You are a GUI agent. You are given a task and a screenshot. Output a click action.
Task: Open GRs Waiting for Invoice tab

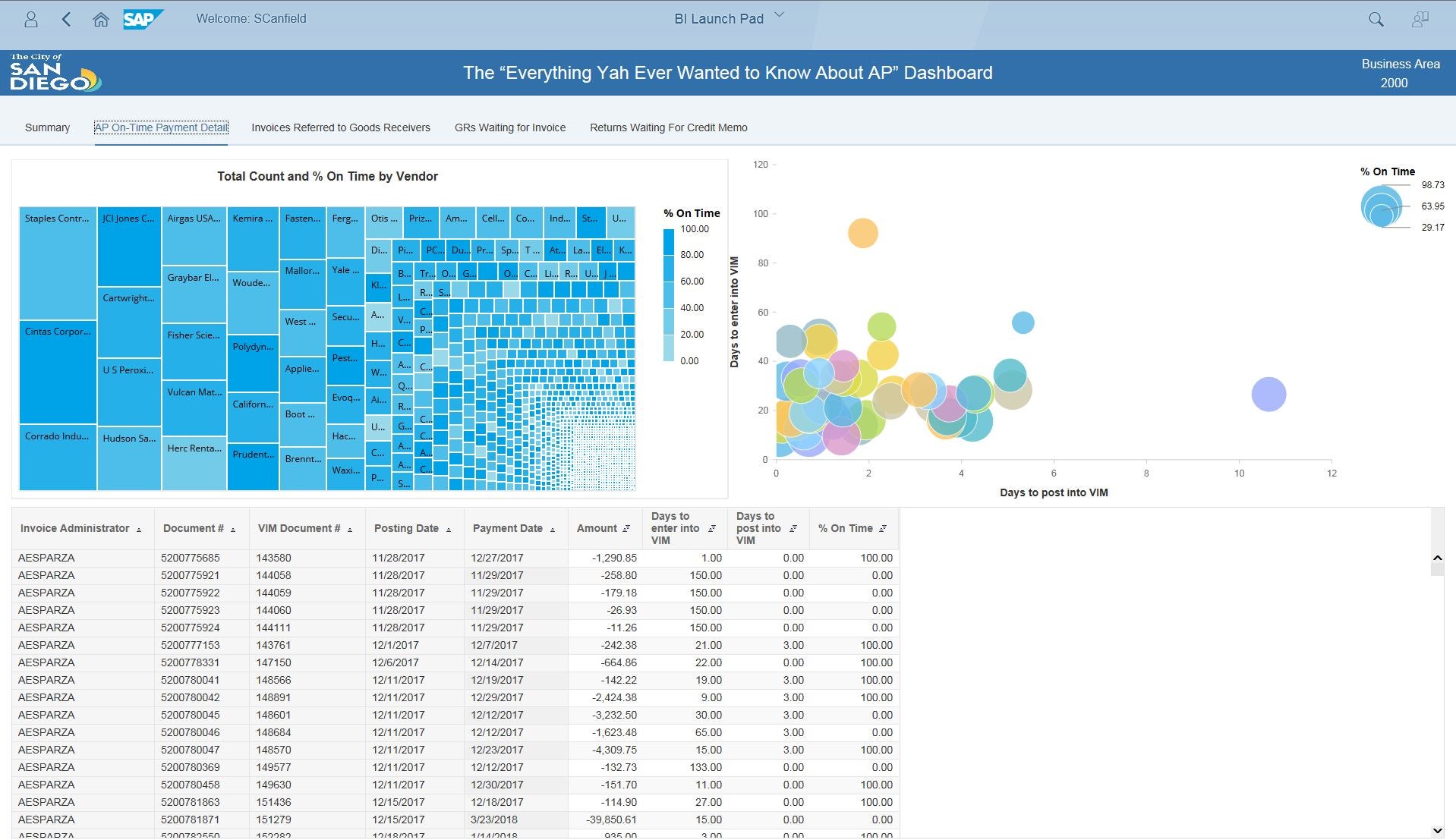510,127
